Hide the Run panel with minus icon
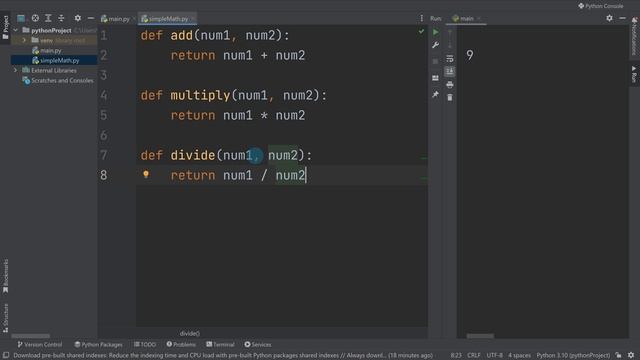 [622, 18]
